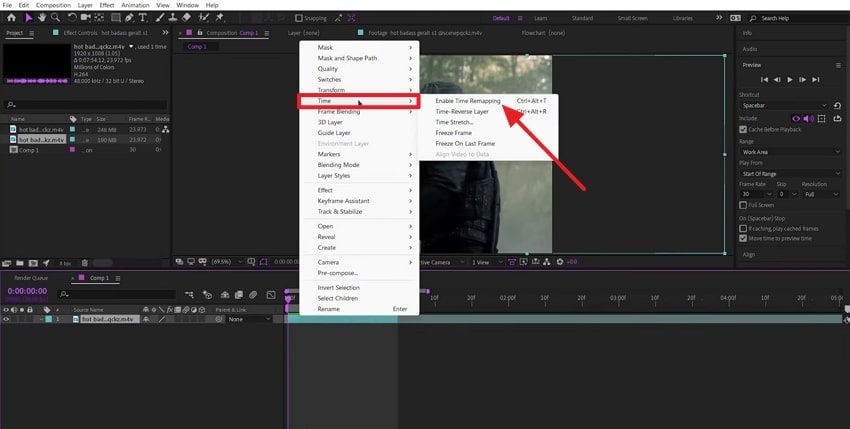Open the Range Work Area dropdown
The width and height of the screenshot is (850, 429).
[x=790, y=152]
